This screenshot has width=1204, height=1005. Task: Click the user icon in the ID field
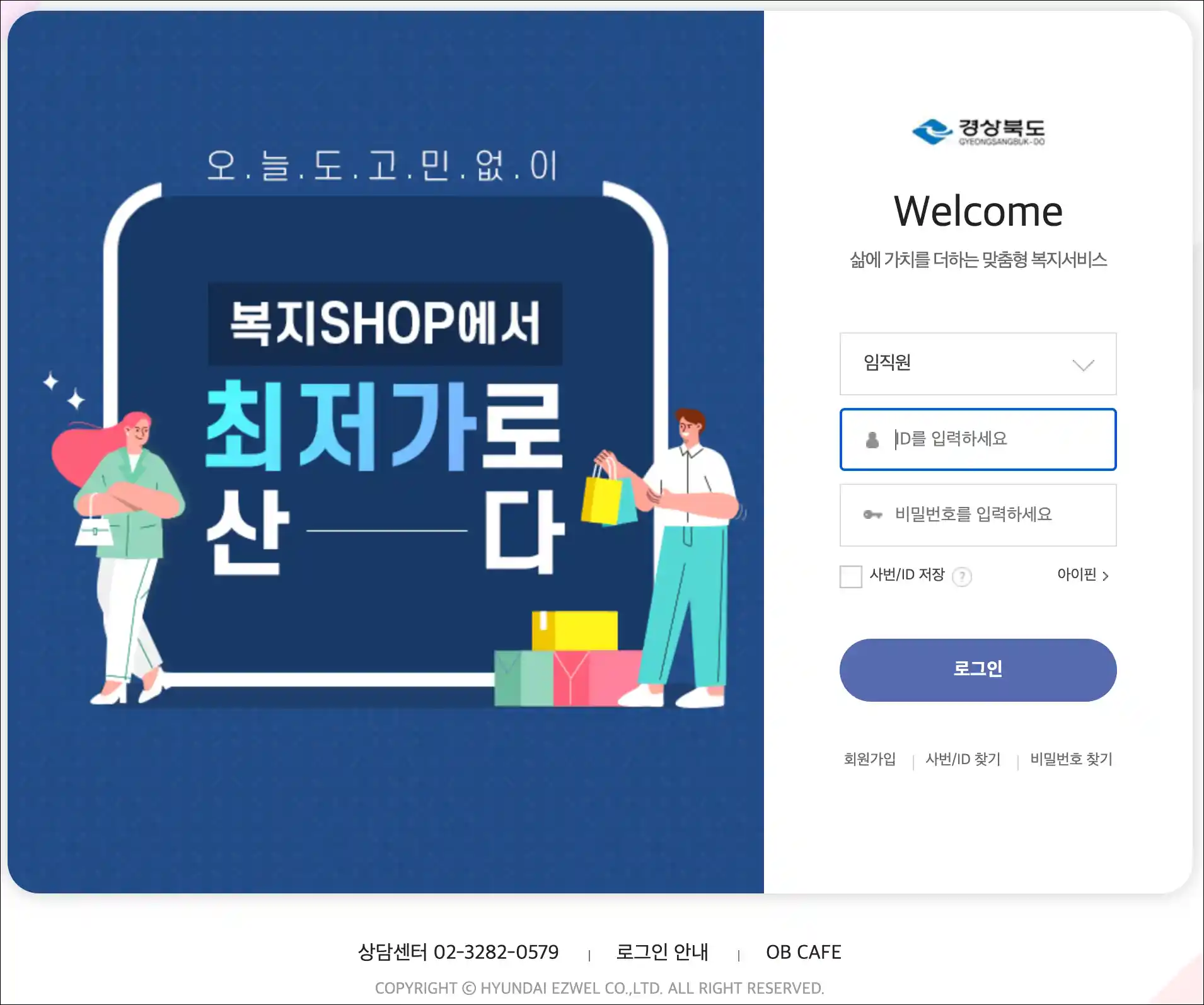(872, 439)
